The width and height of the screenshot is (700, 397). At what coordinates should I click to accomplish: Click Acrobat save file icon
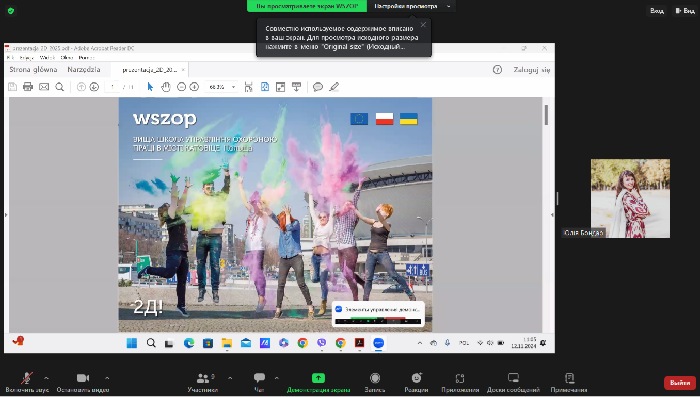(12, 87)
